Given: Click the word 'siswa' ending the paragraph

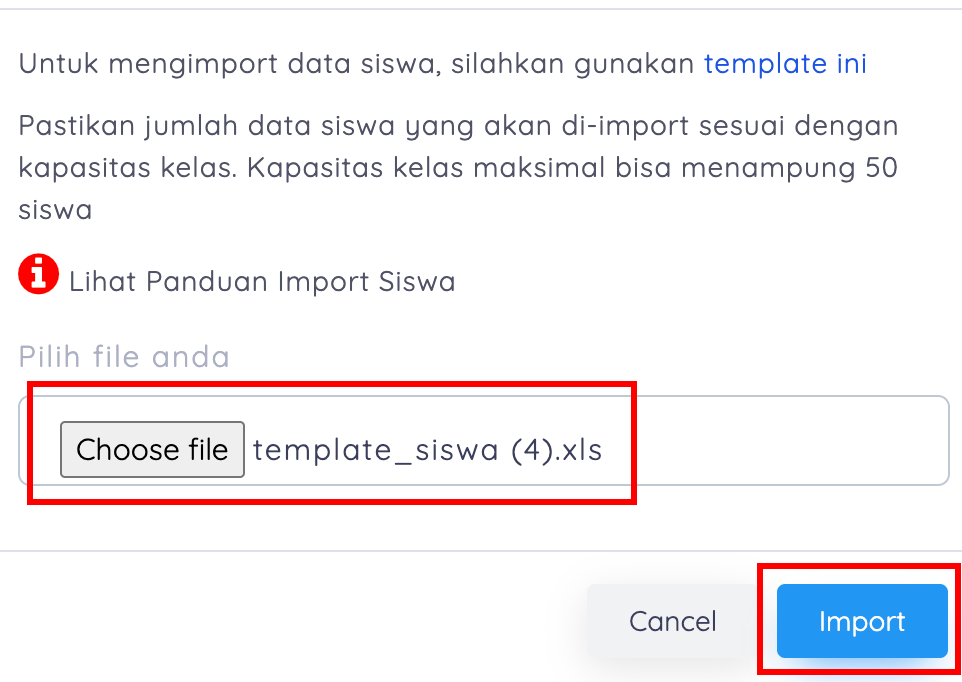Looking at the screenshot, I should click(x=55, y=210).
